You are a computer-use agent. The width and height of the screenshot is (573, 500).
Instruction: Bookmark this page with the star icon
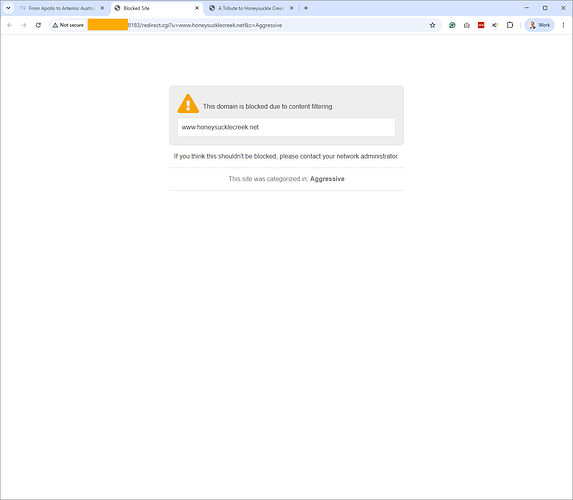click(x=432, y=25)
